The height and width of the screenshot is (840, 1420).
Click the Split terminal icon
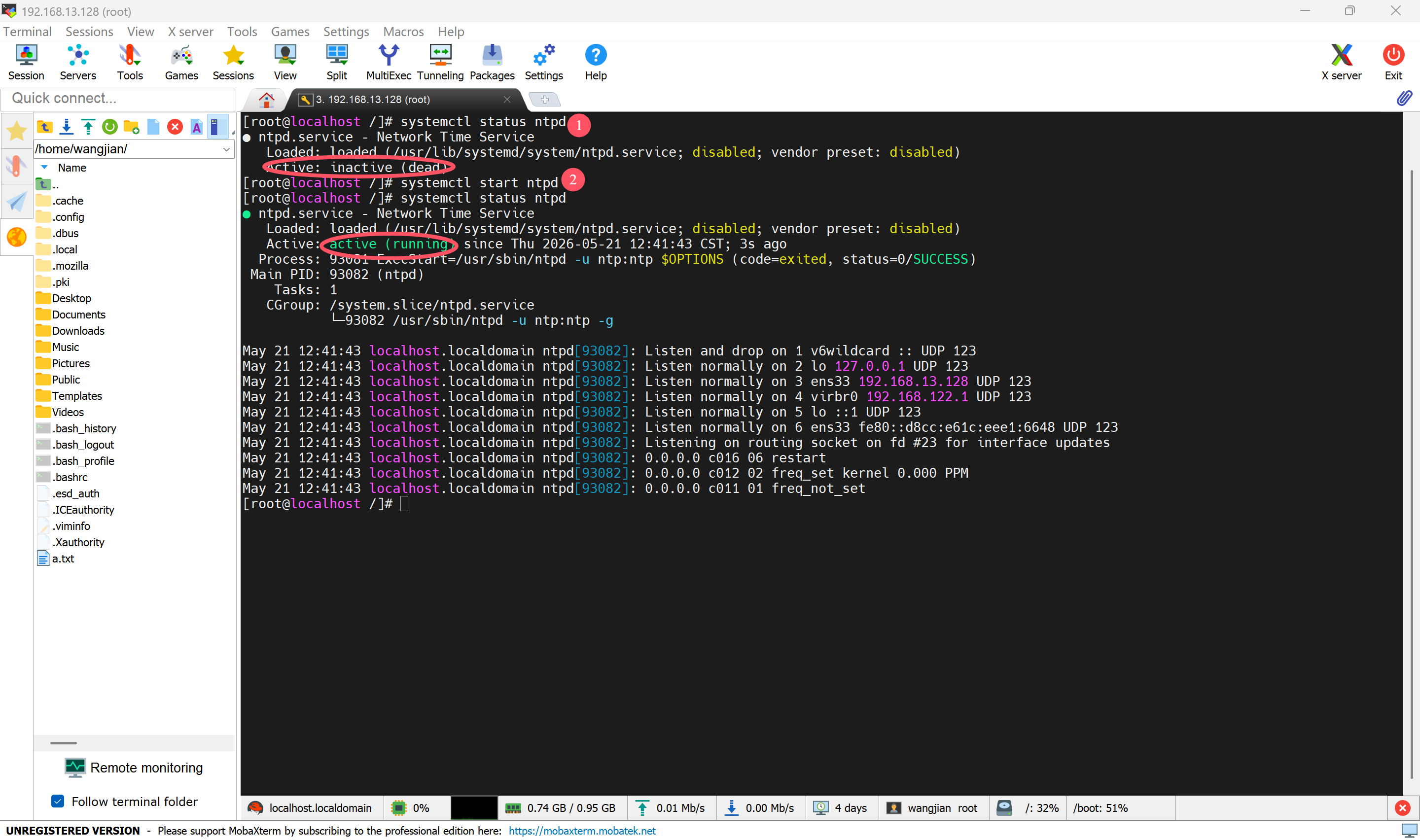(337, 62)
